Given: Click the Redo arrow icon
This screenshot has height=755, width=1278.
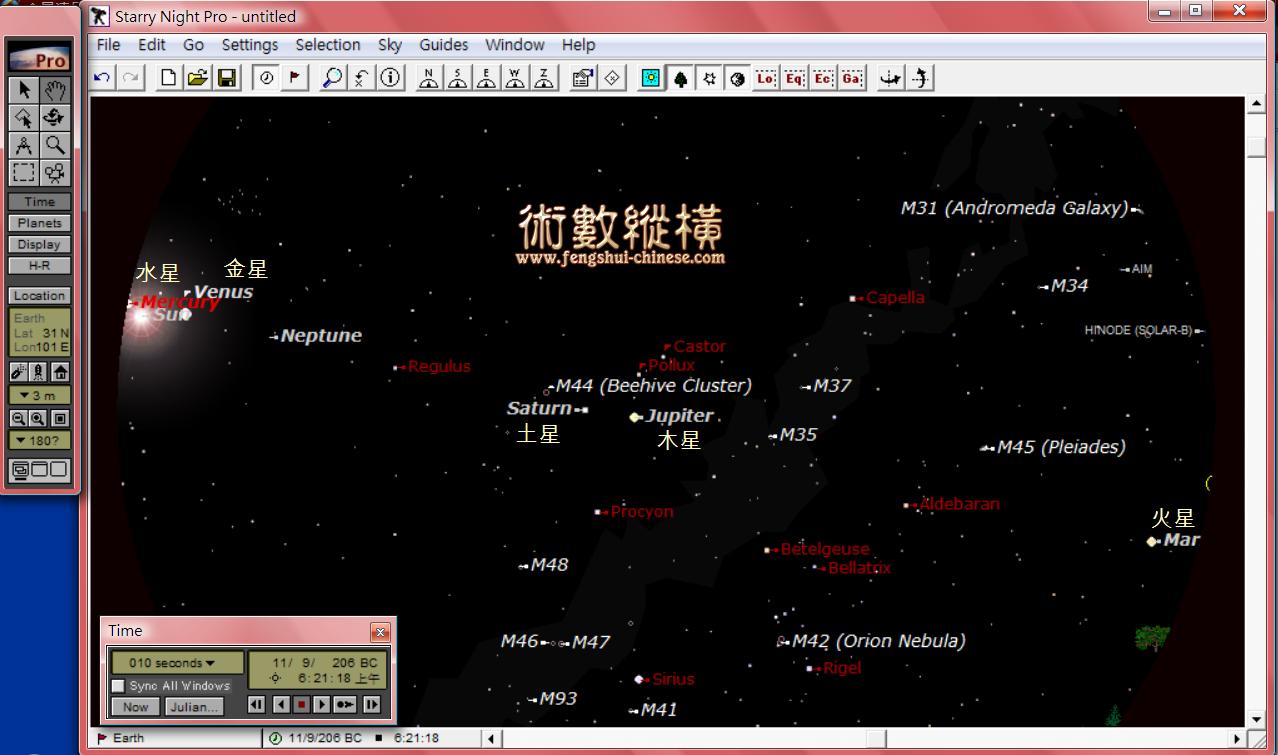Looking at the screenshot, I should click(130, 78).
